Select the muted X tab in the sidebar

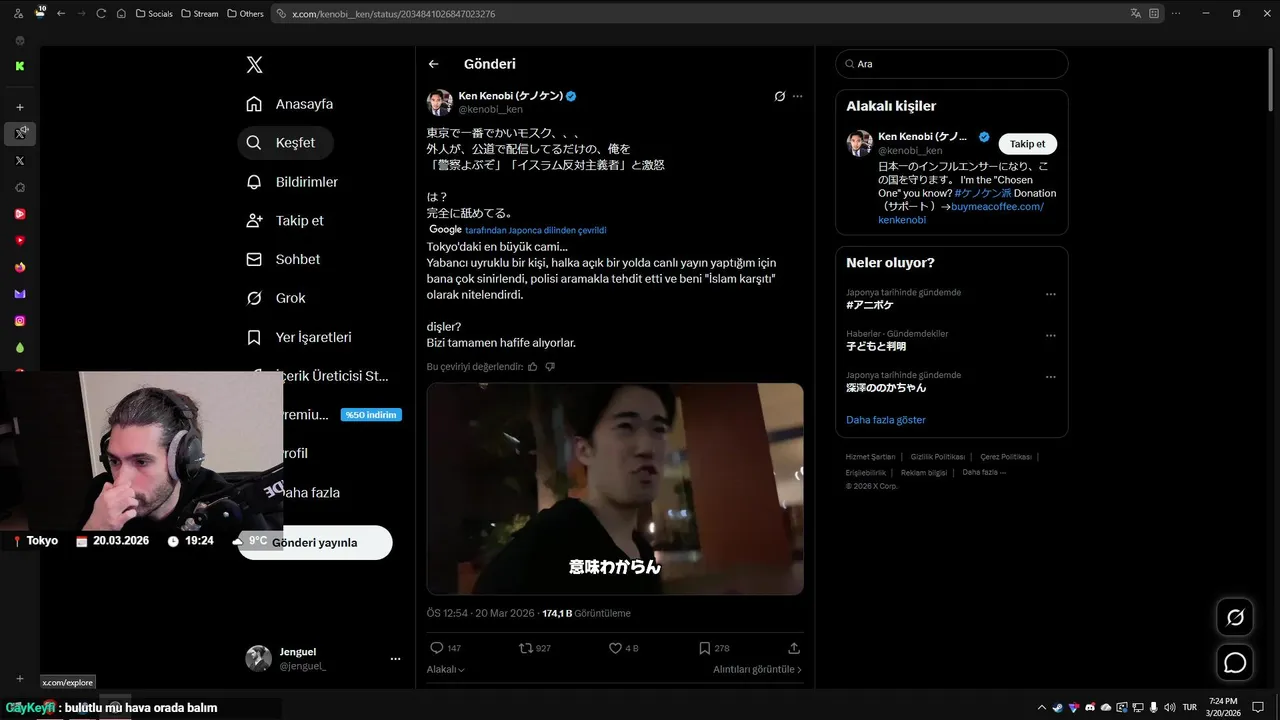[x=20, y=133]
